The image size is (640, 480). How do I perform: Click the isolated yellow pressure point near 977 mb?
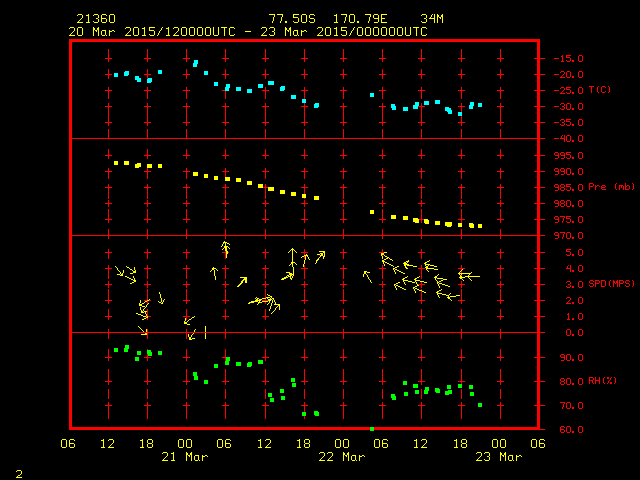pyautogui.click(x=372, y=212)
